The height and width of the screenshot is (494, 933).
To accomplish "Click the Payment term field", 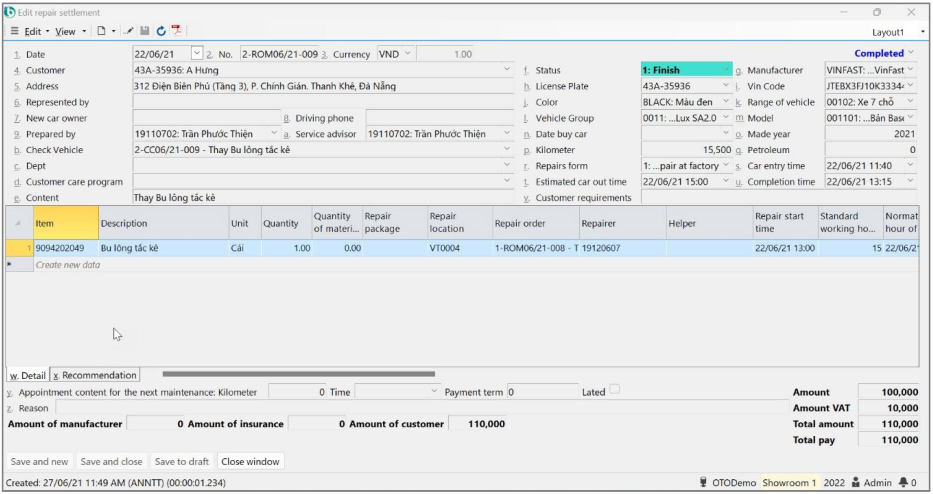I will 542,392.
